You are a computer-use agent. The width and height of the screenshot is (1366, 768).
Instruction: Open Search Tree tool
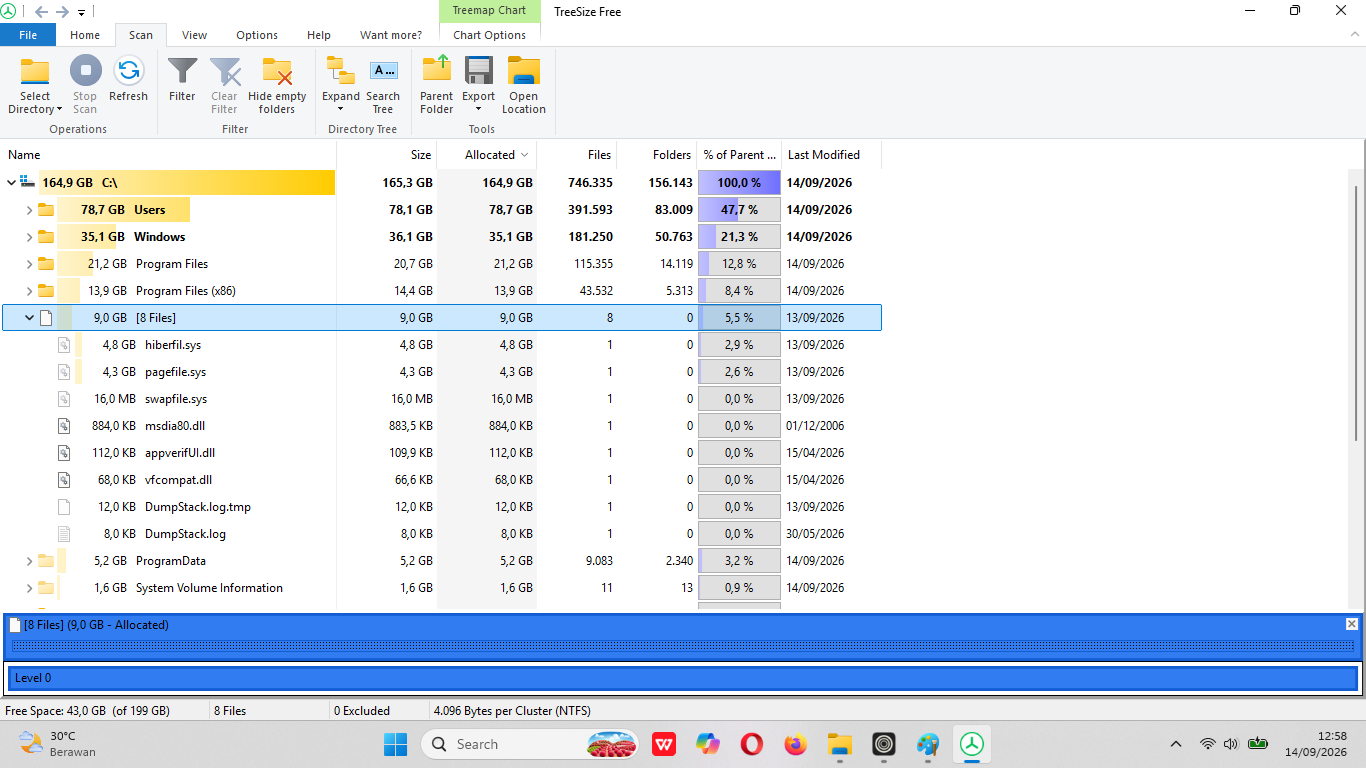tap(383, 86)
